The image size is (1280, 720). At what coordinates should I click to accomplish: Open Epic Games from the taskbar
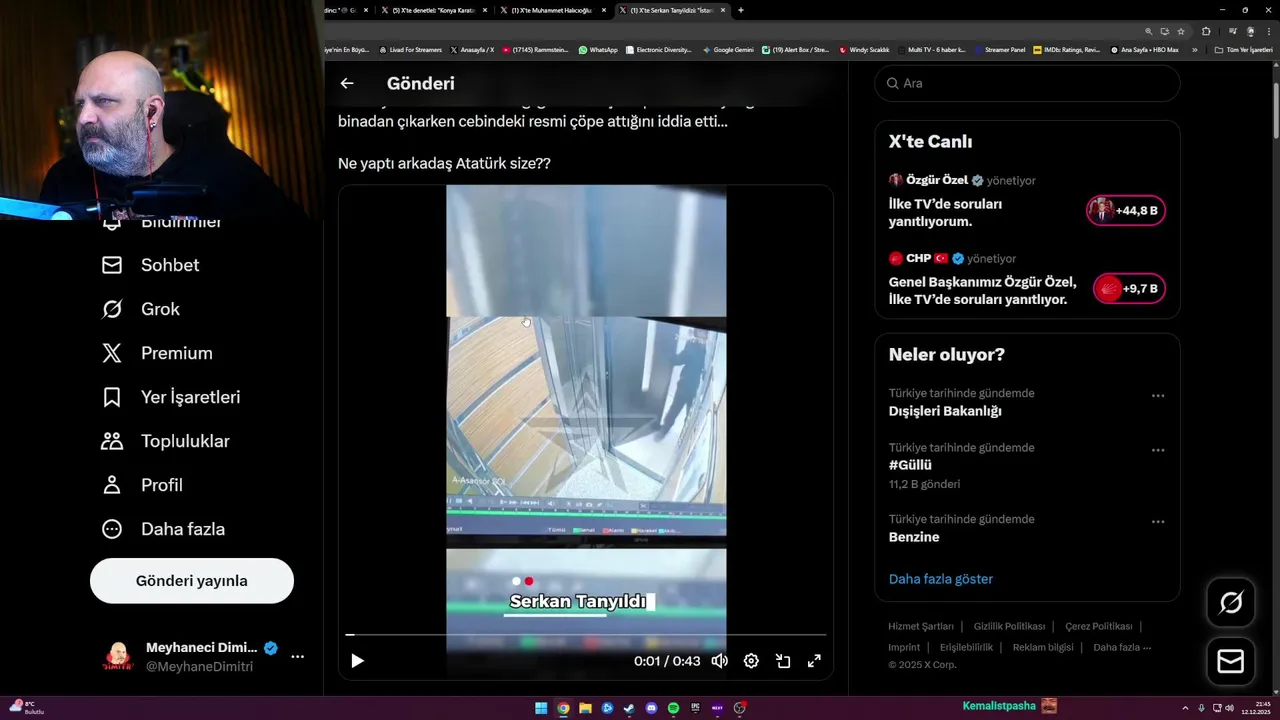click(695, 708)
